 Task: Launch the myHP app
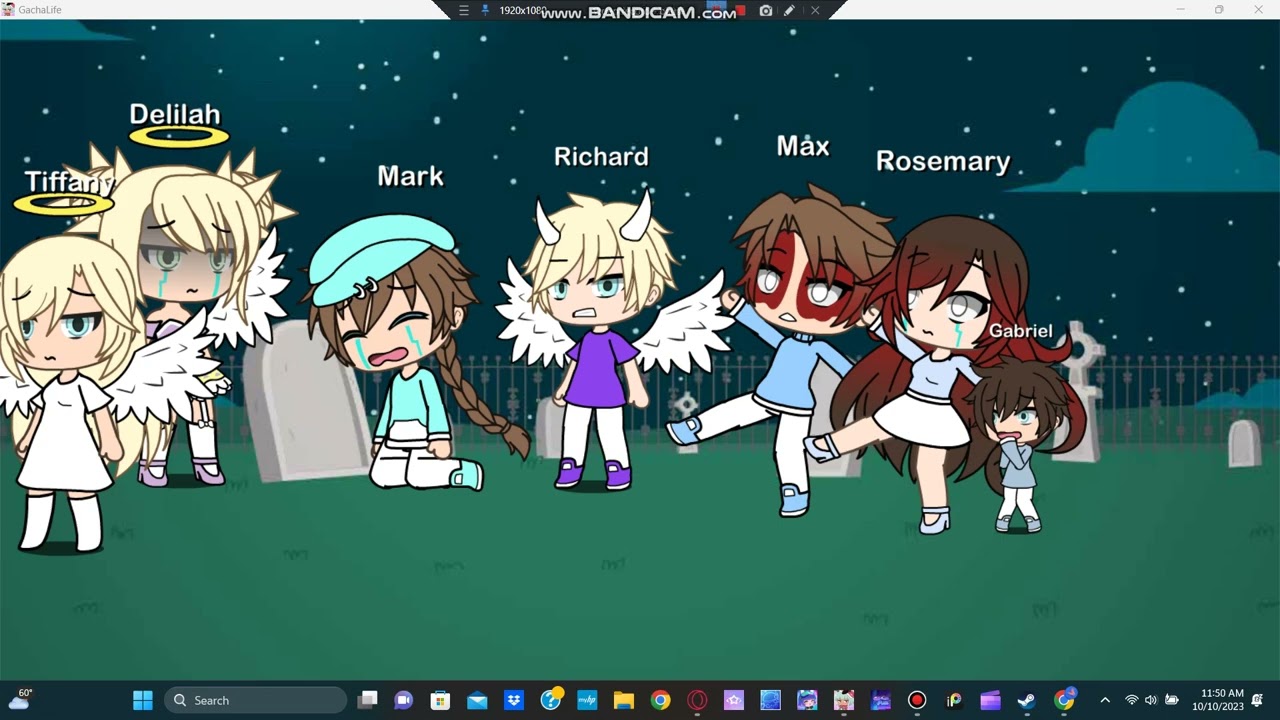[x=587, y=700]
